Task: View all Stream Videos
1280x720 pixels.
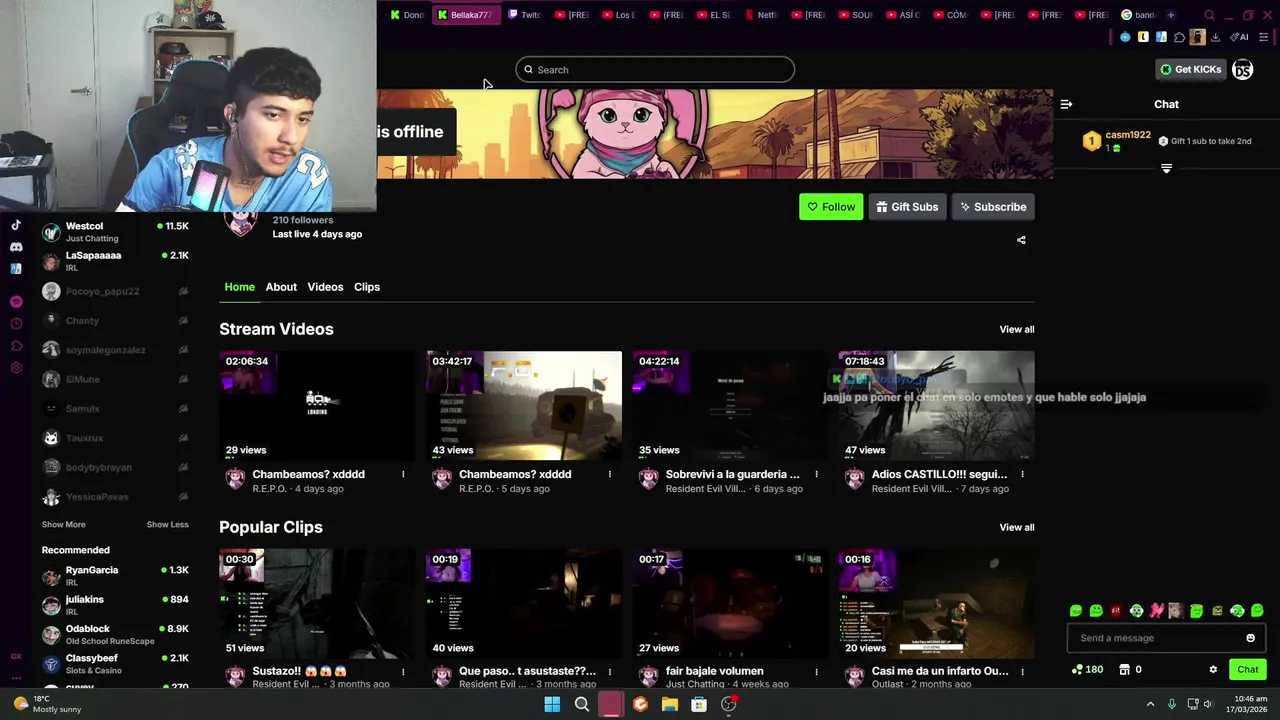Action: [x=1017, y=329]
